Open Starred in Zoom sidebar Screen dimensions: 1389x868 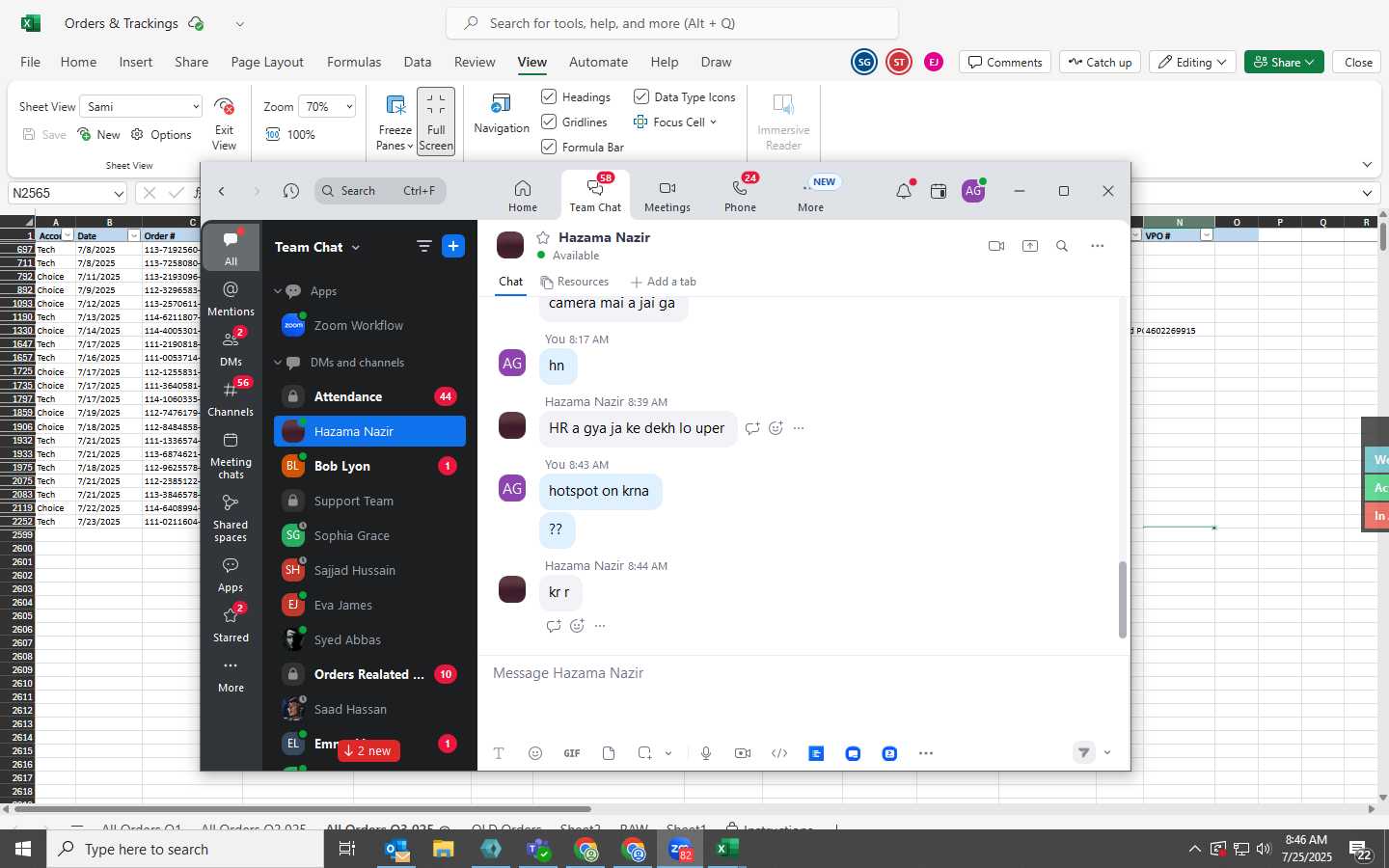[x=231, y=624]
